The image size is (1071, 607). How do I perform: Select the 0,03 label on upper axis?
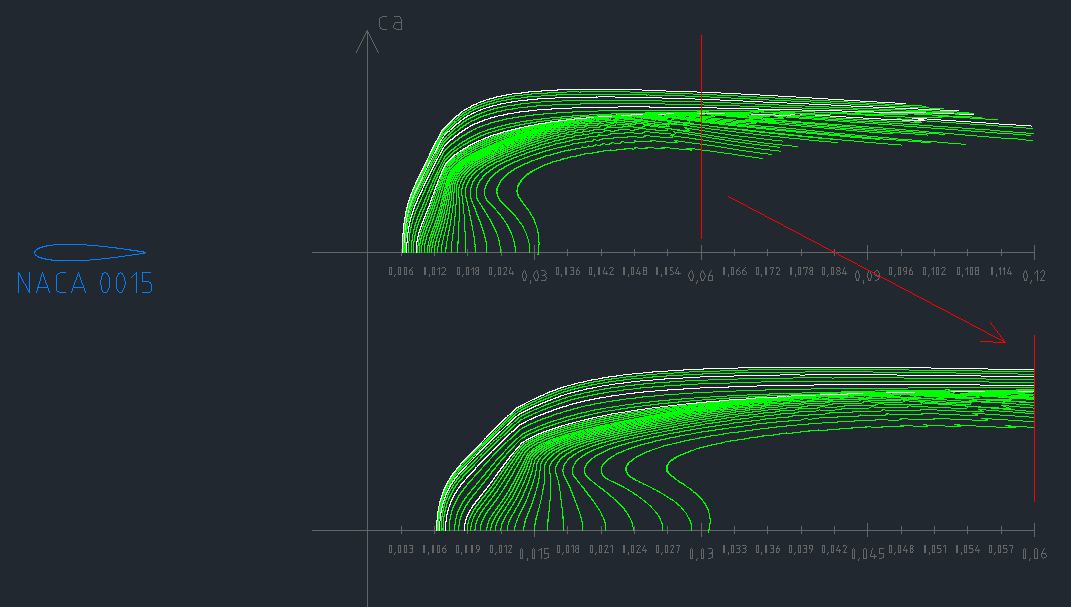(534, 276)
